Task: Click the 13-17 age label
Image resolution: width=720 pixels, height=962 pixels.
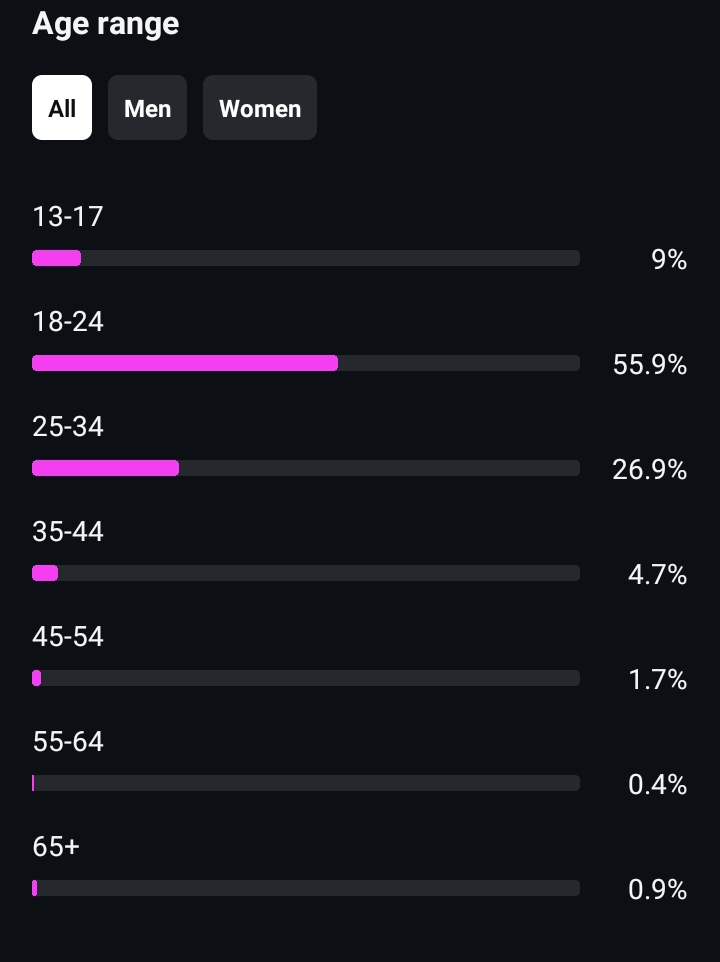Action: tap(67, 217)
